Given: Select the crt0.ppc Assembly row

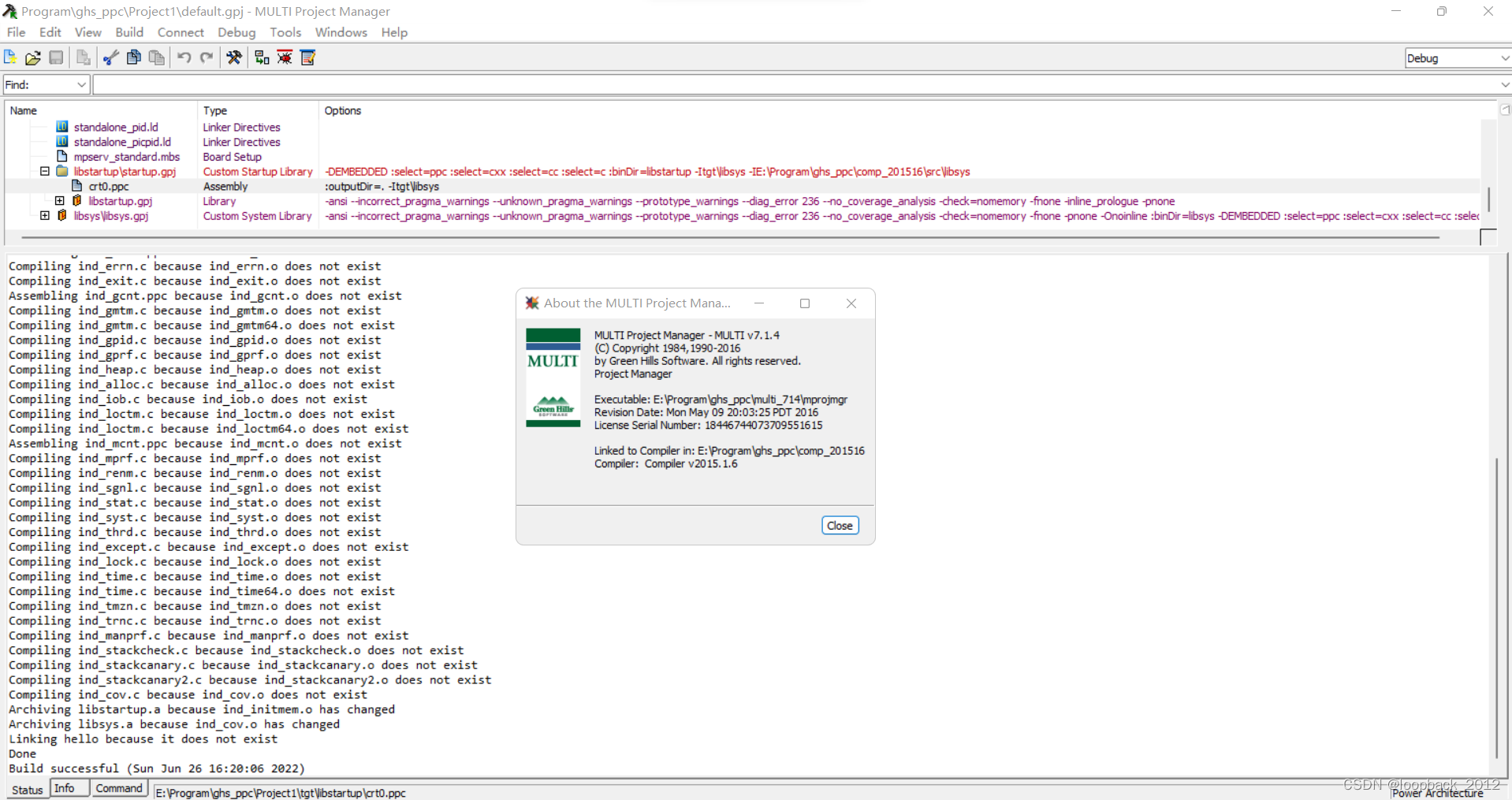Looking at the screenshot, I should (x=109, y=186).
